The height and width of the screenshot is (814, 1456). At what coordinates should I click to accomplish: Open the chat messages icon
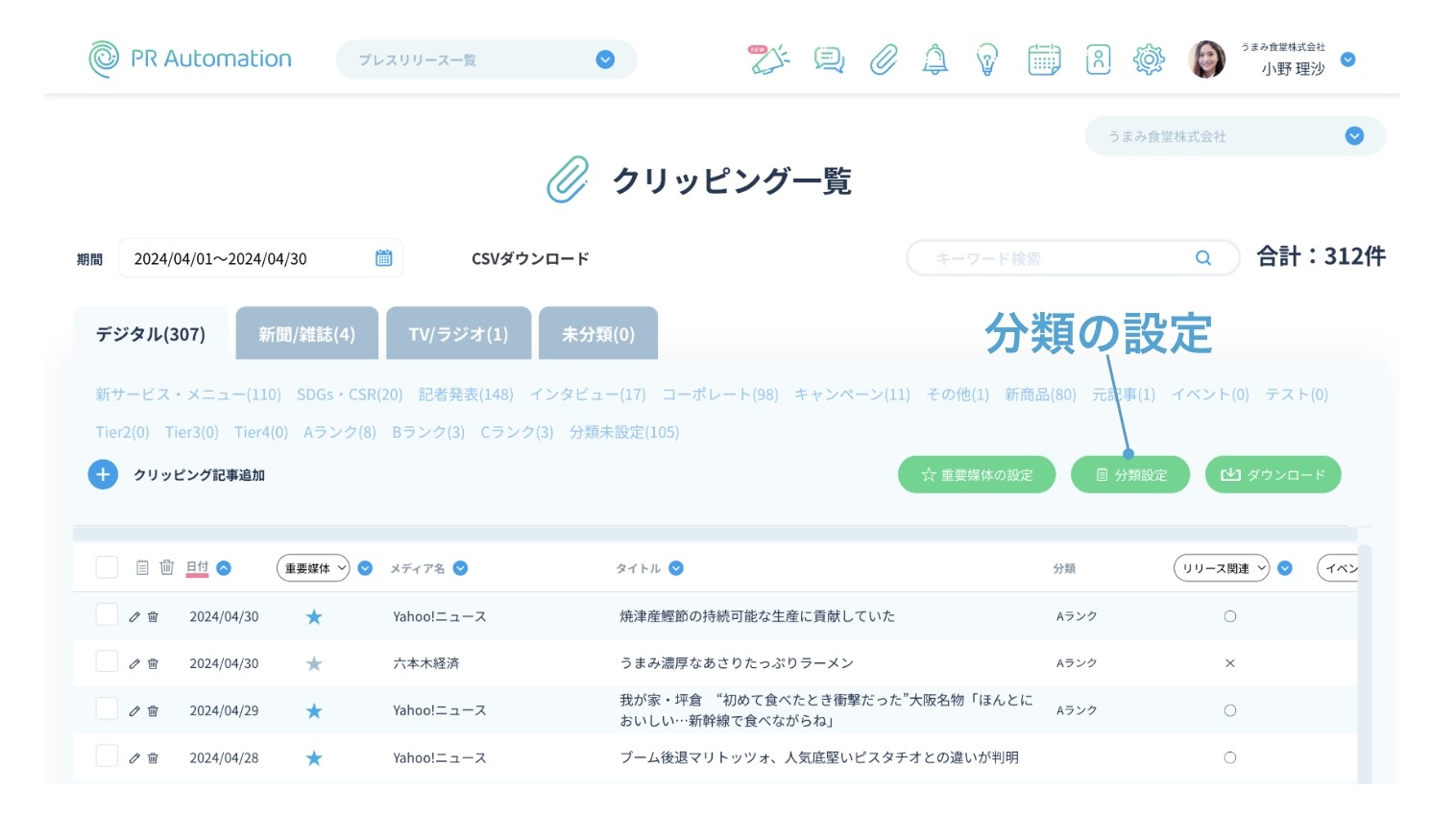[x=828, y=60]
